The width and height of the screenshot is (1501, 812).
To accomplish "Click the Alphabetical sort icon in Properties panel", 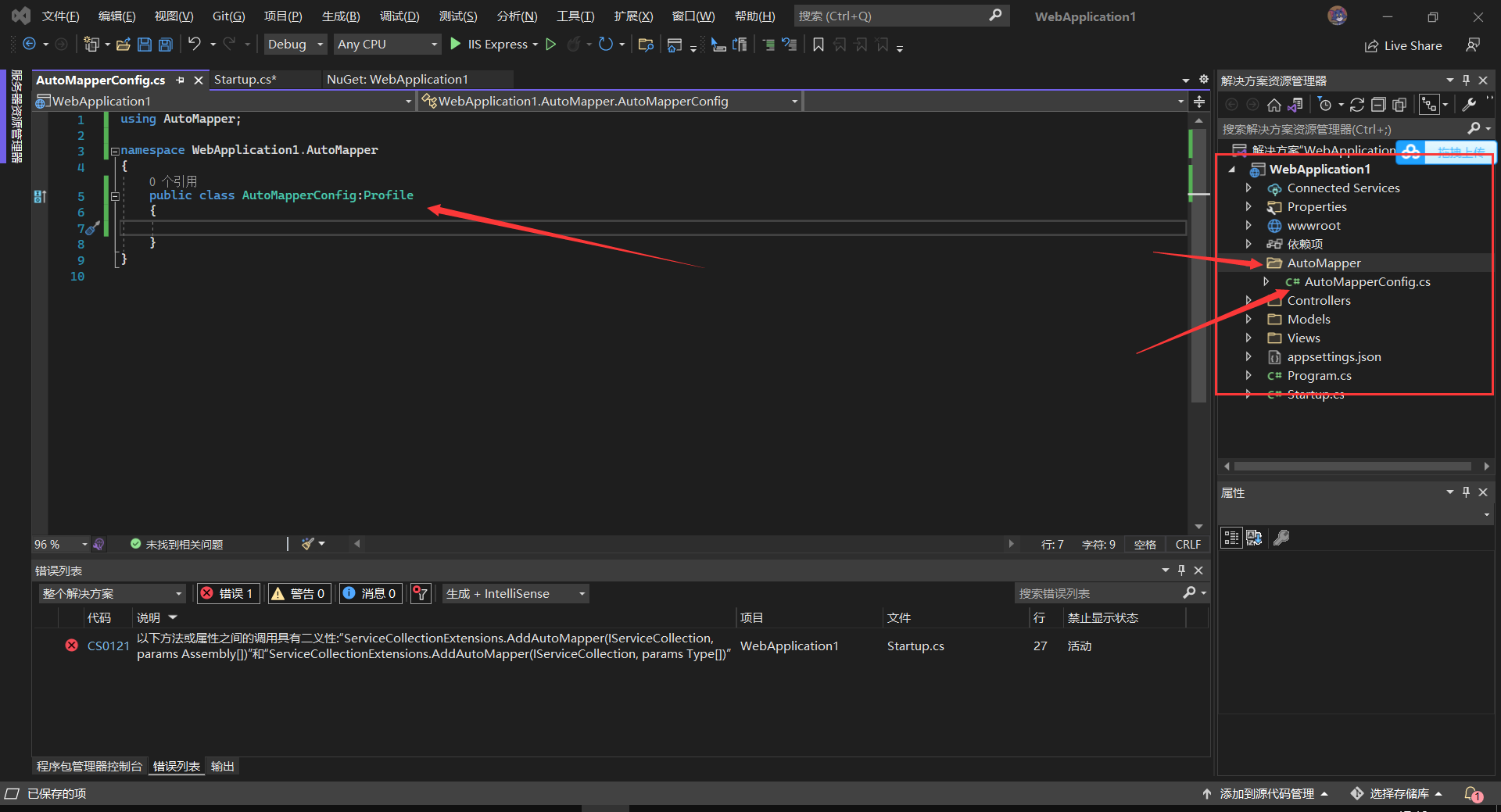I will (1254, 538).
